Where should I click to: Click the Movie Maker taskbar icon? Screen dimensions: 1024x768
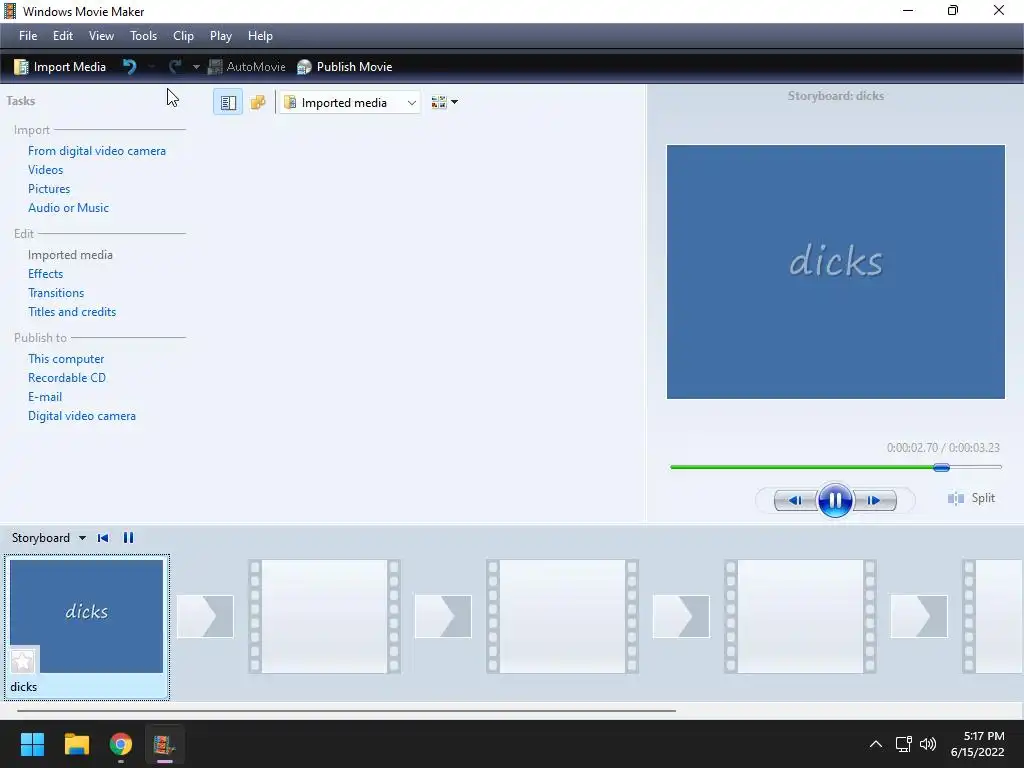pos(165,744)
